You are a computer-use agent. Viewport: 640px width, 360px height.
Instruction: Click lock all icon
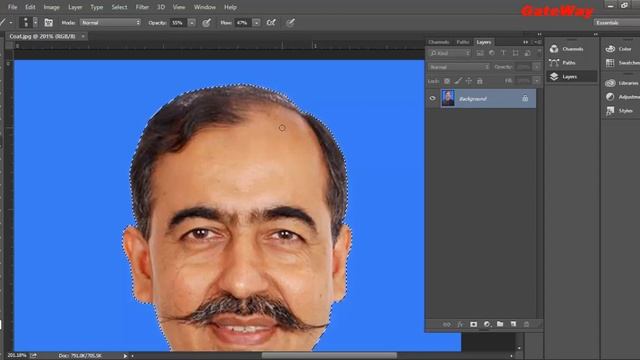click(480, 81)
